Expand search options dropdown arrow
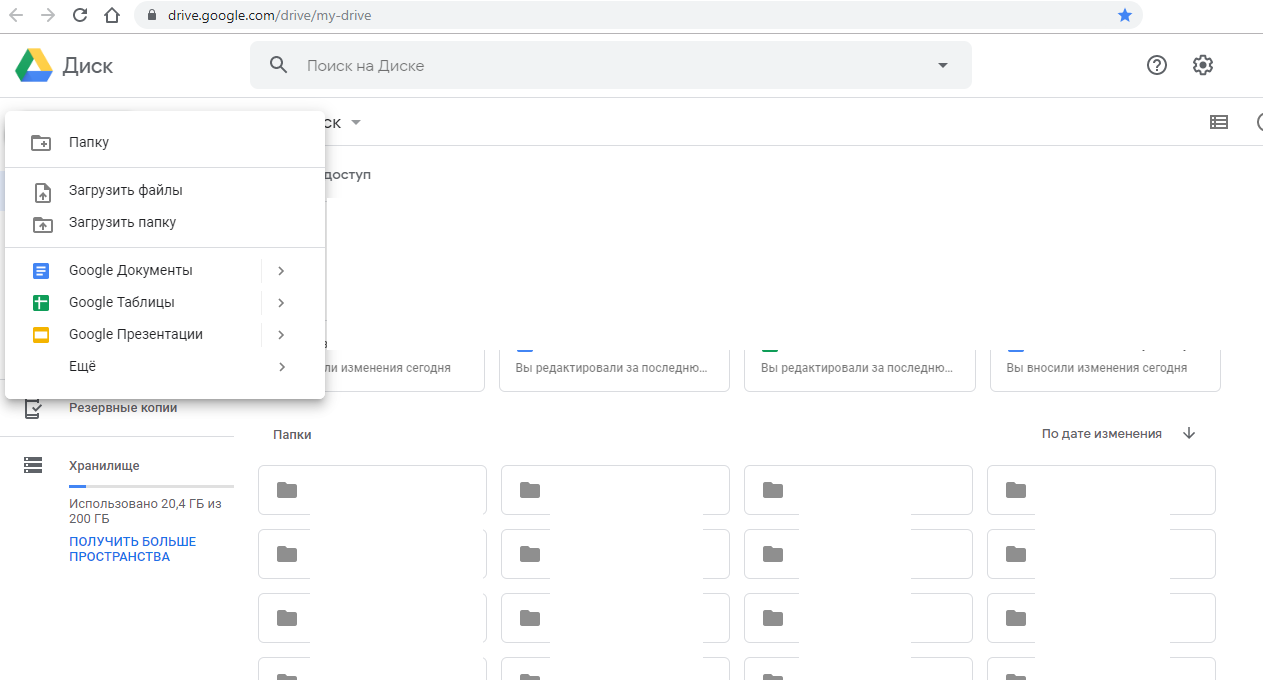Viewport: 1263px width, 680px height. pyautogui.click(x=942, y=65)
